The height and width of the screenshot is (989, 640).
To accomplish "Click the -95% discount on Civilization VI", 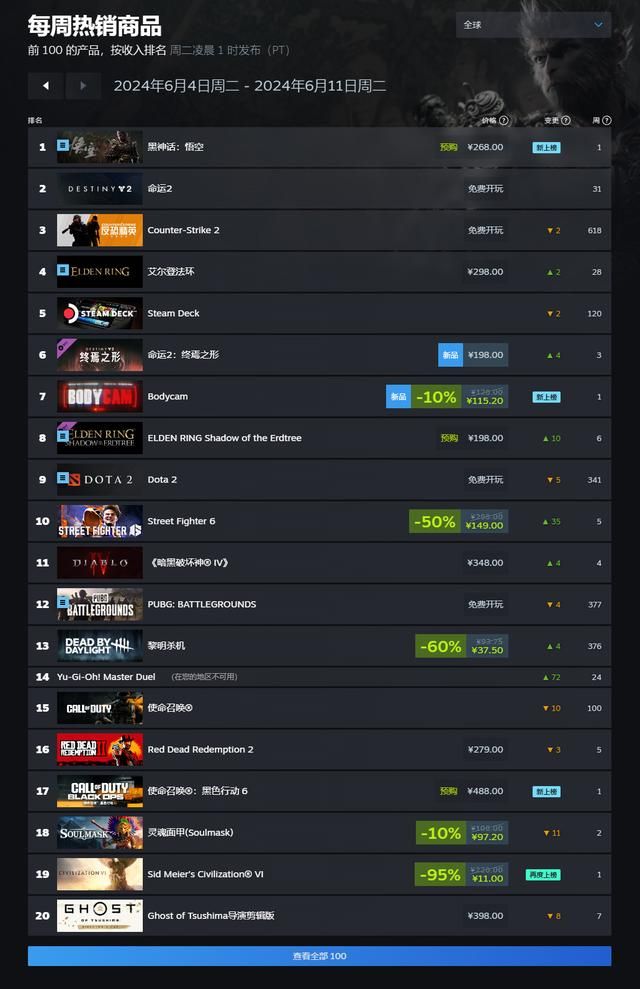I will tap(441, 875).
